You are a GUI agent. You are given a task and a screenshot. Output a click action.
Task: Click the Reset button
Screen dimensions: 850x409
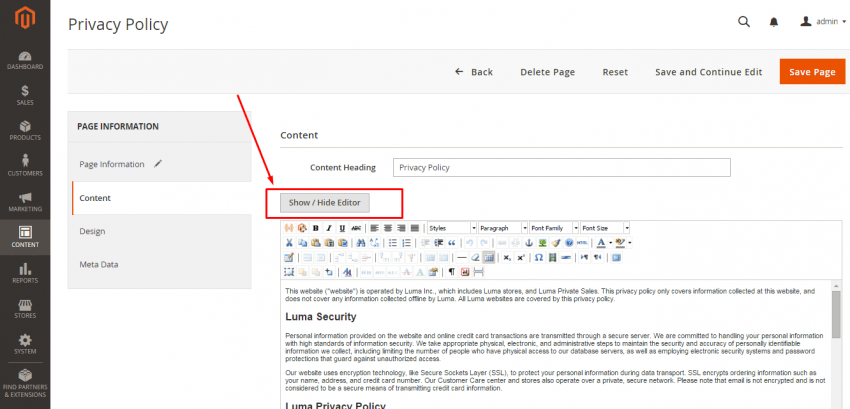[615, 72]
